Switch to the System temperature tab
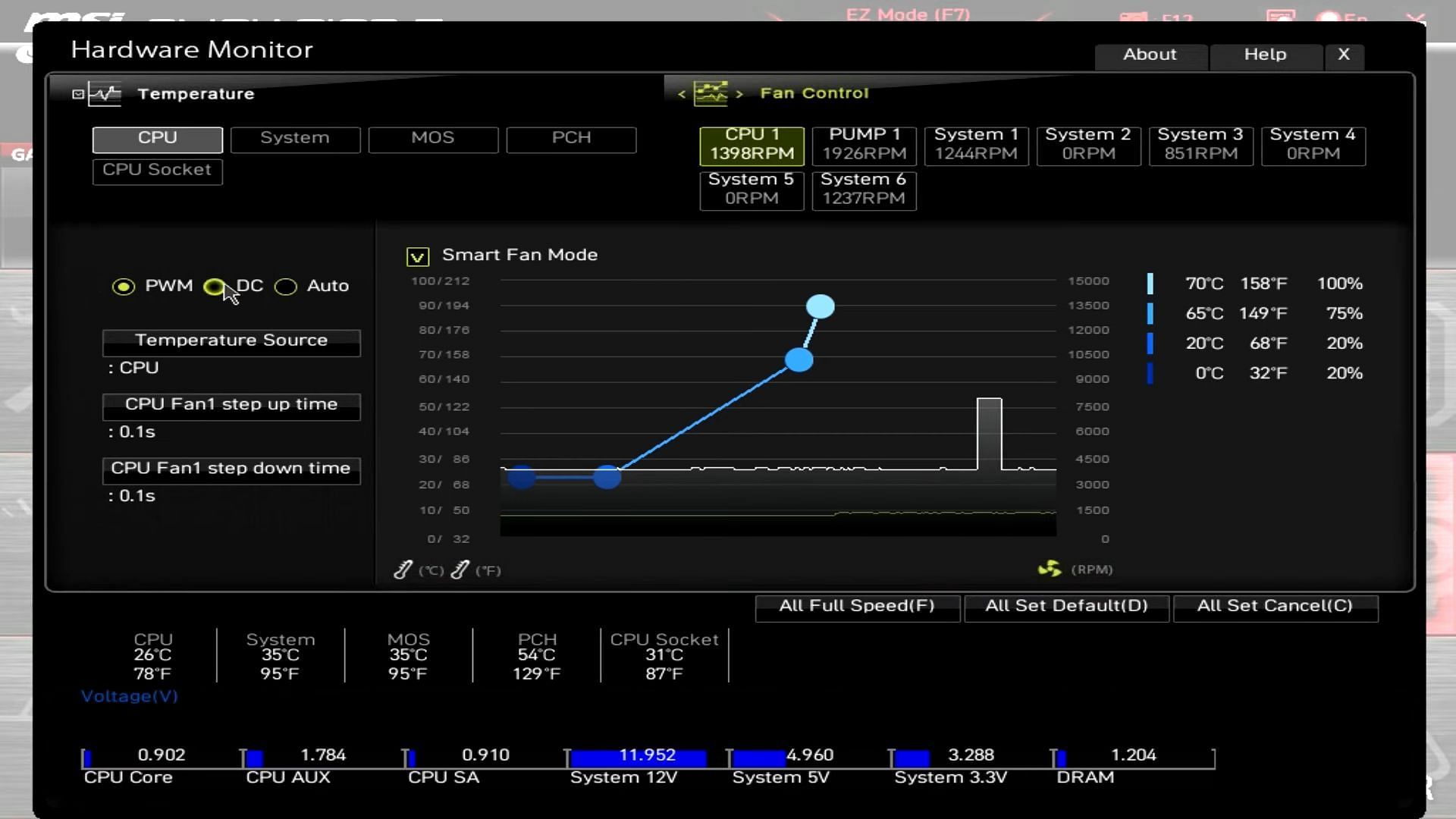The height and width of the screenshot is (819, 1456). [294, 137]
